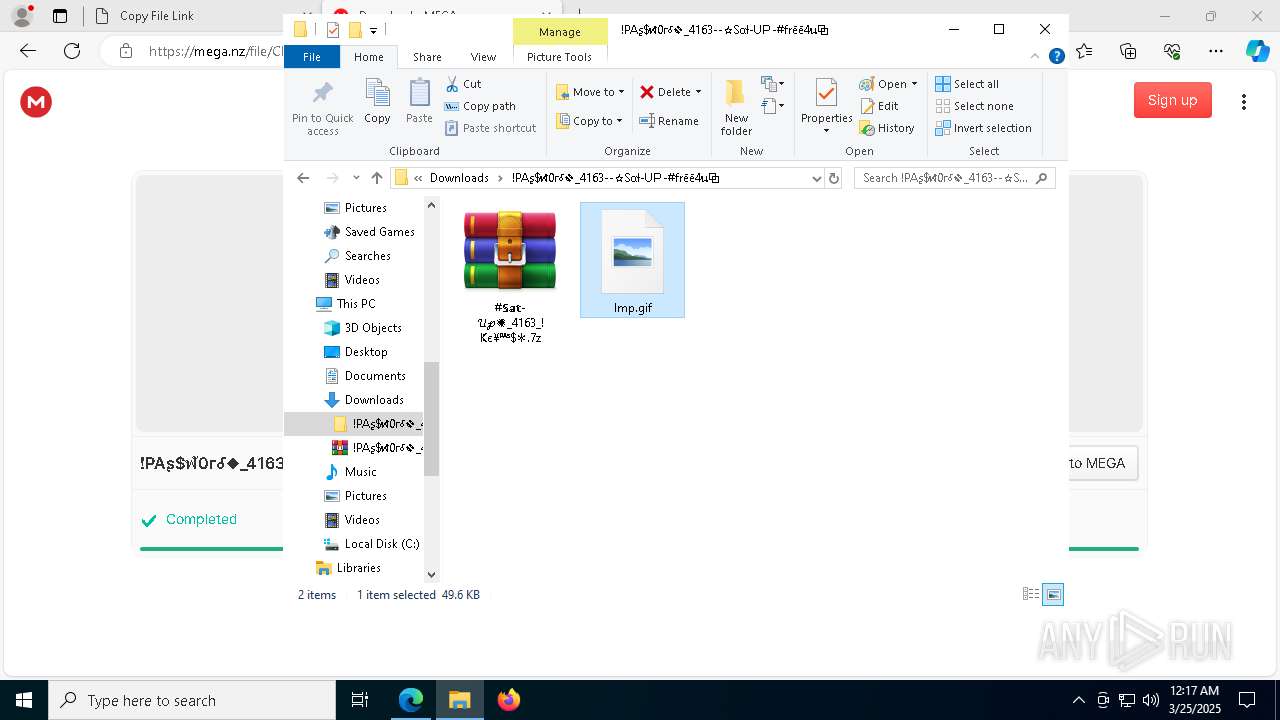
Task: Select This PC in navigation pane
Action: (x=346, y=304)
